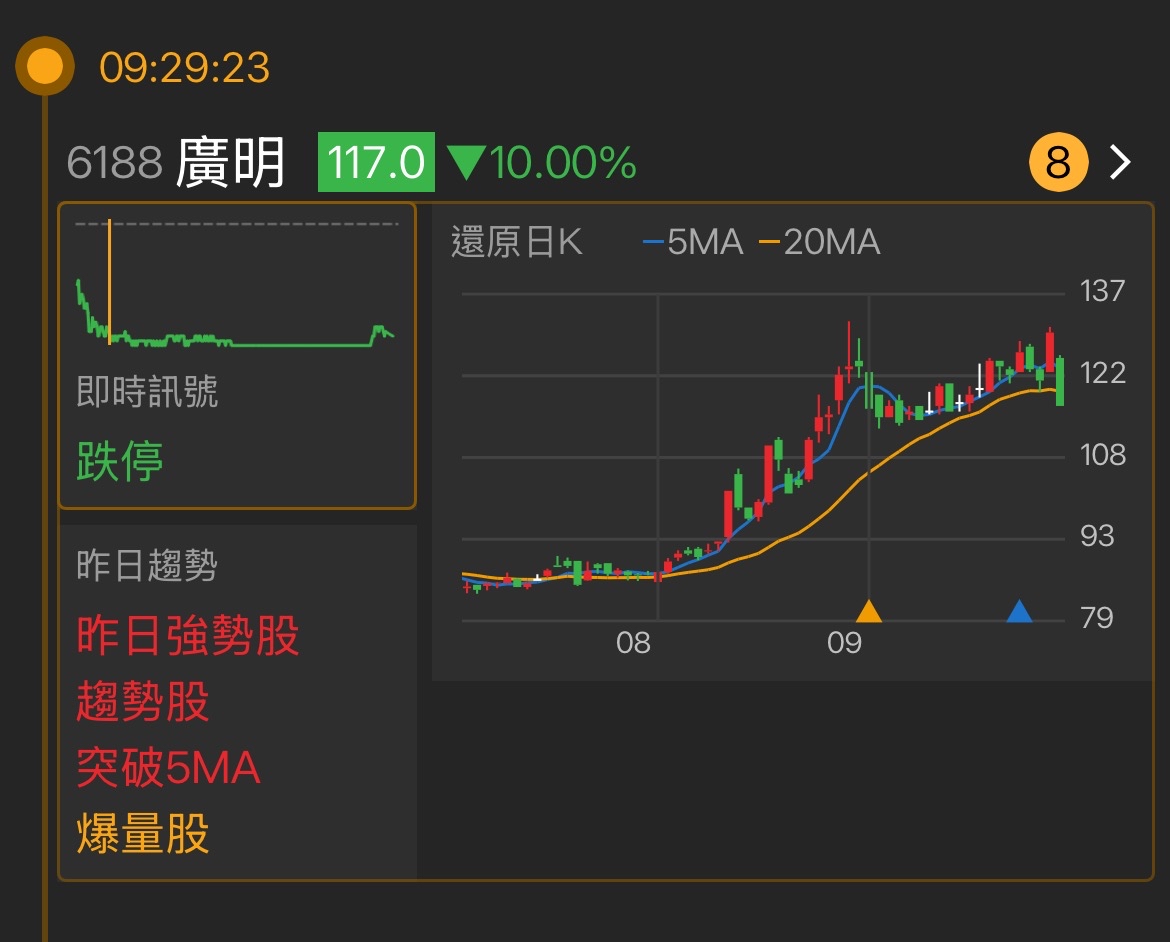Click the orange triangle marker on chart
The width and height of the screenshot is (1170, 942).
[x=868, y=611]
